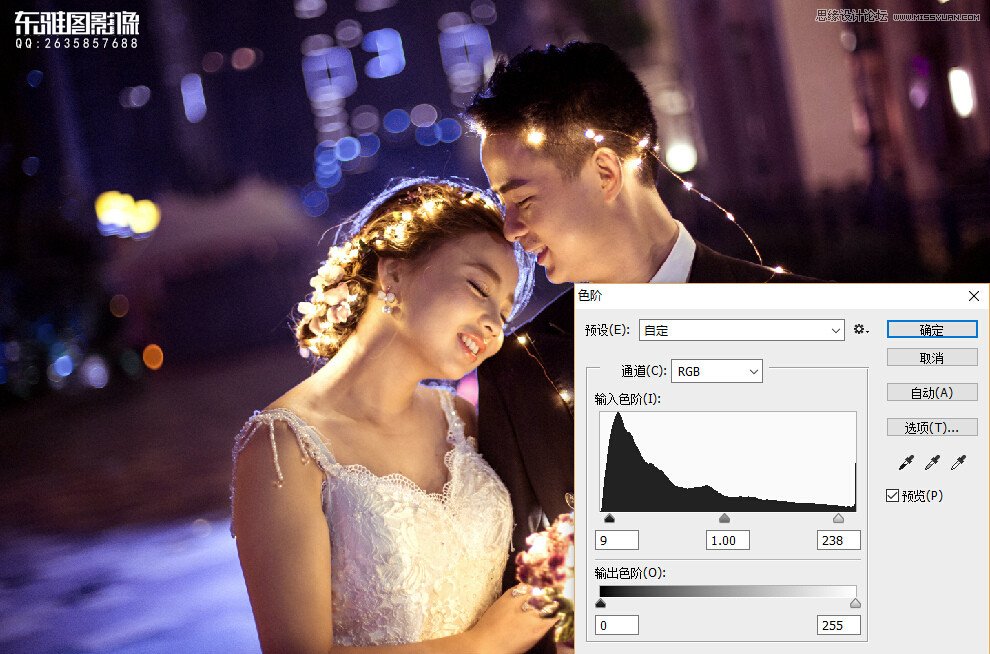
Task: Open the 预设(E) preset dropdown
Action: click(741, 330)
